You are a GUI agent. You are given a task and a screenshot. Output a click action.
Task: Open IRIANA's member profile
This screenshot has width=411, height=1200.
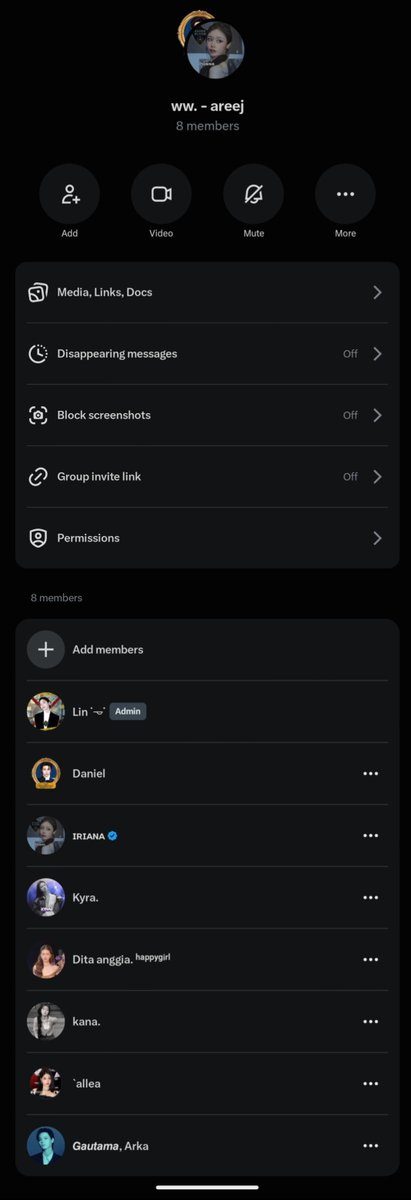(x=207, y=835)
